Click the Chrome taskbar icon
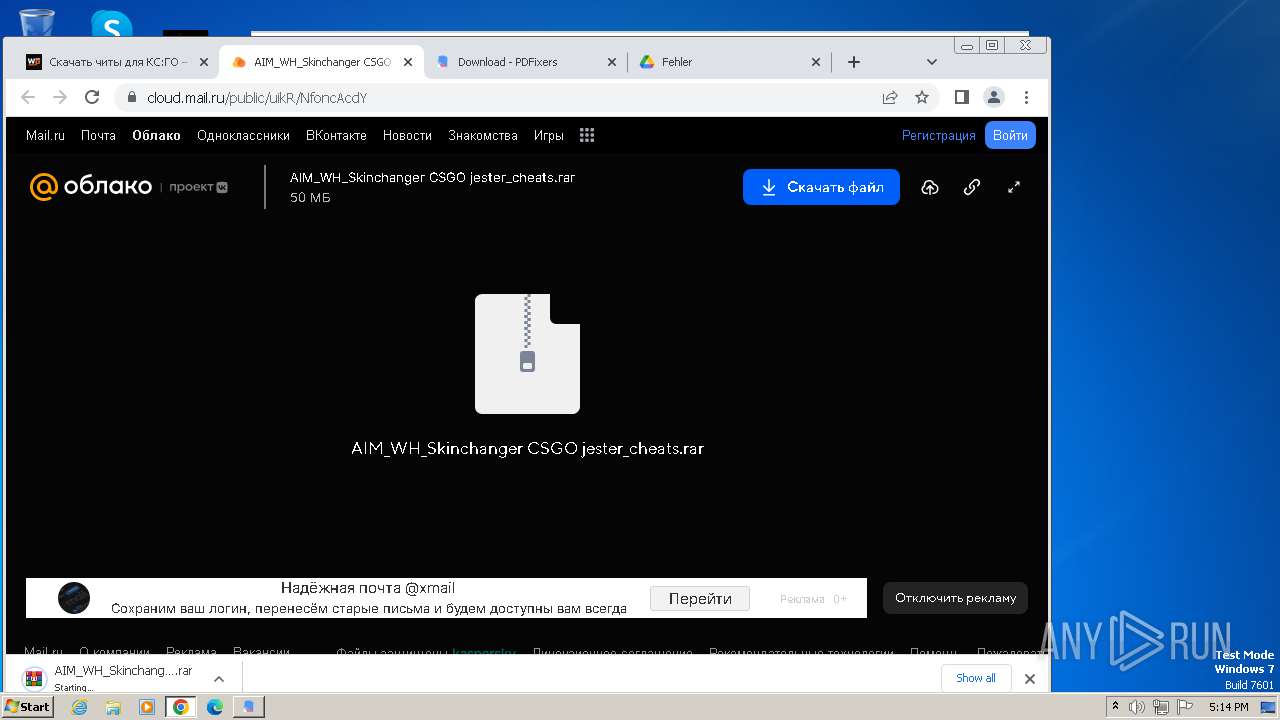Image resolution: width=1280 pixels, height=720 pixels. pos(181,707)
